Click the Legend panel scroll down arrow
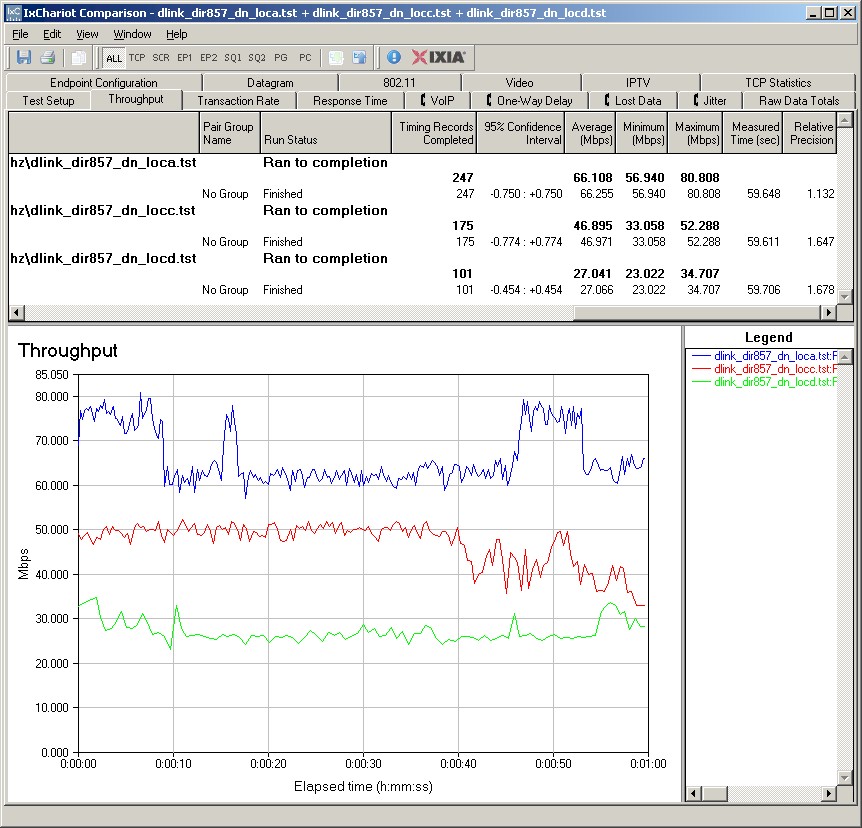Image resolution: width=862 pixels, height=828 pixels. (846, 778)
